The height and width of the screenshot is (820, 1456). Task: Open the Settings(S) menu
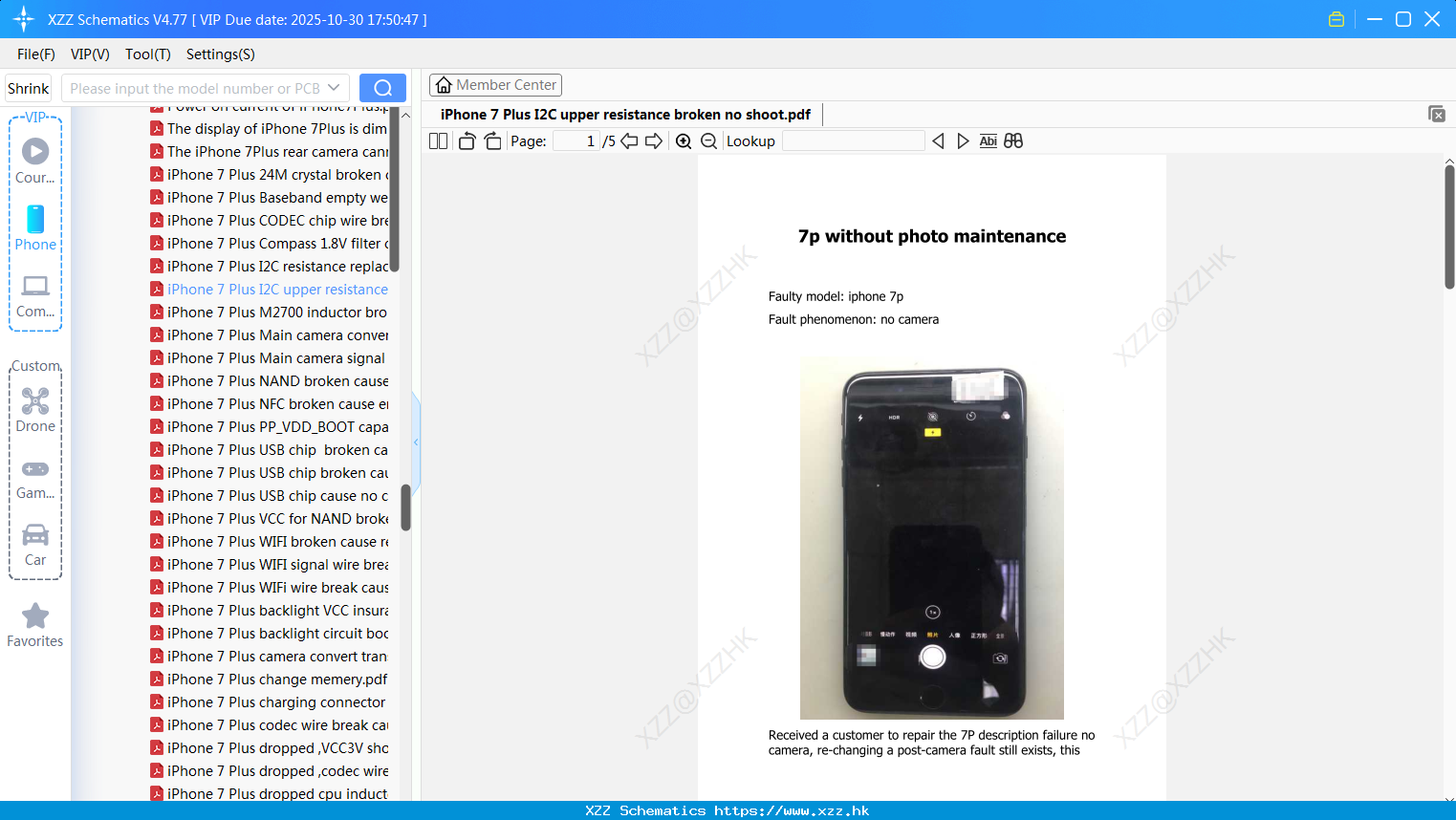point(221,54)
